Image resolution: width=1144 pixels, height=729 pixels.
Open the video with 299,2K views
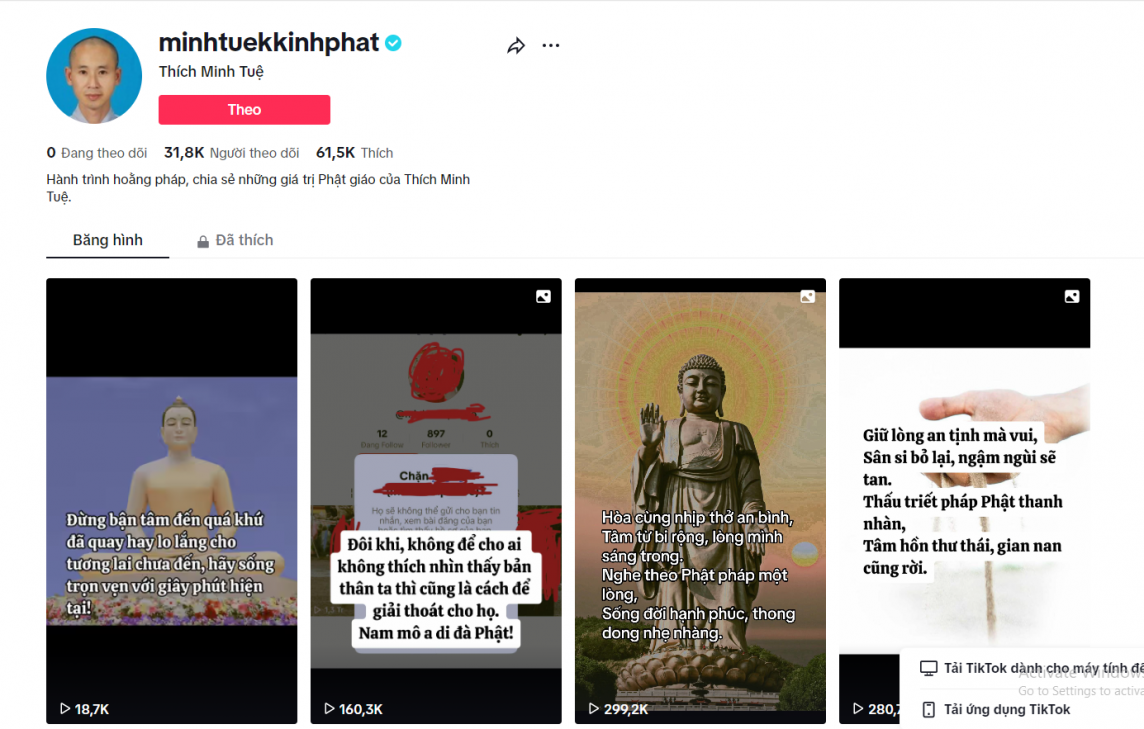coord(700,501)
